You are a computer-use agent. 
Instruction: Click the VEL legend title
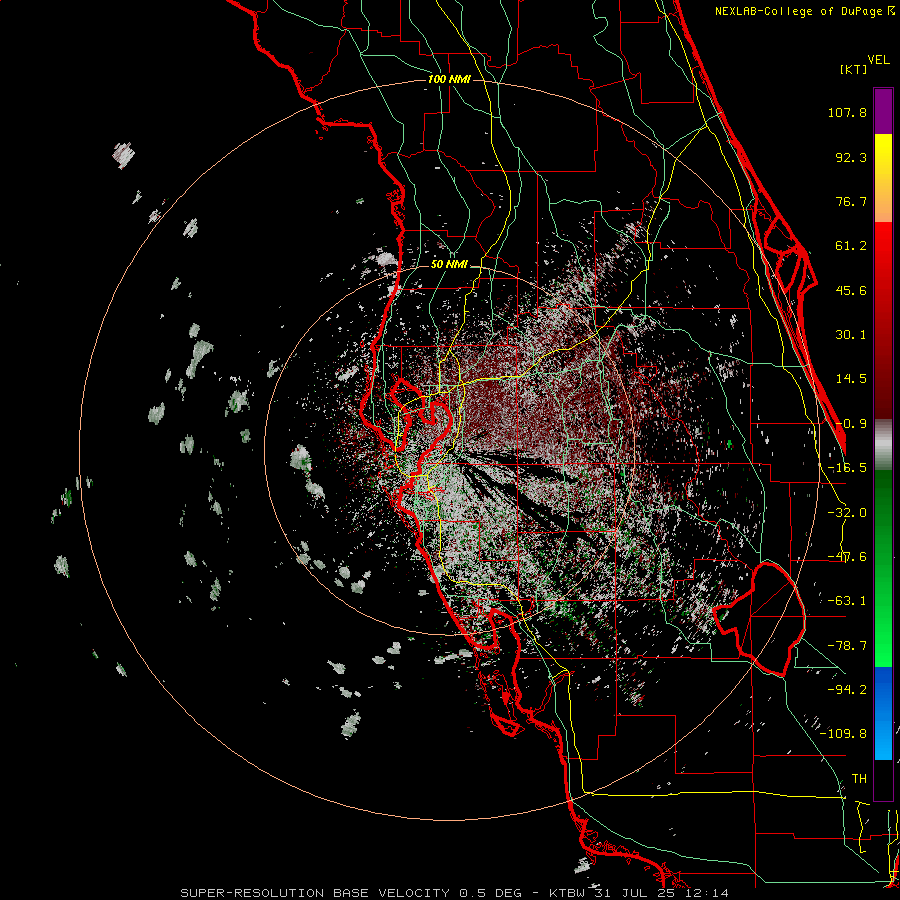click(x=878, y=60)
